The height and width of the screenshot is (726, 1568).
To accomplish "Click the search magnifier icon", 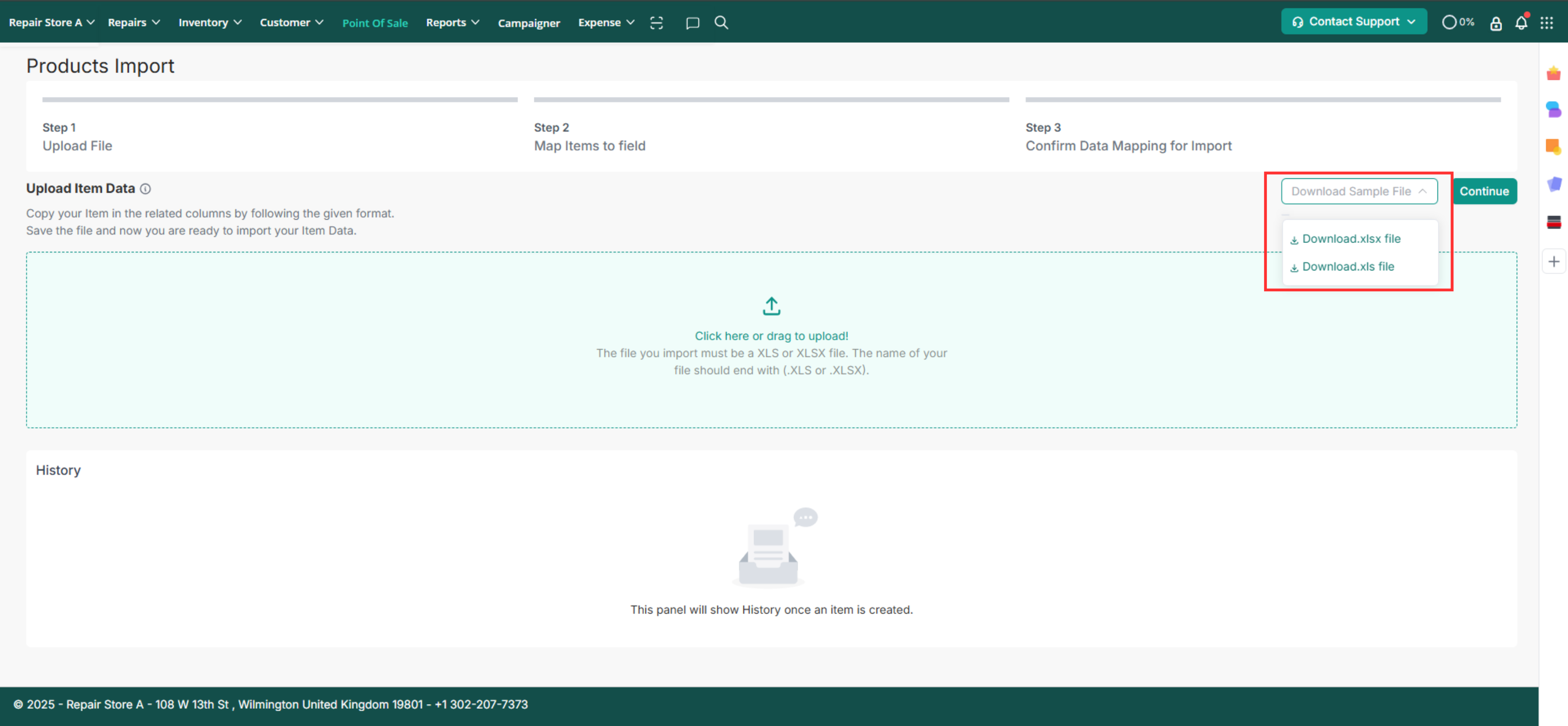I will coord(722,22).
